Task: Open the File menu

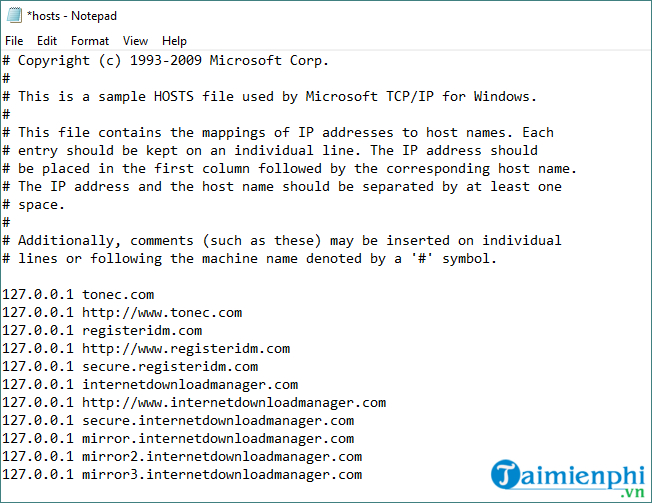Action: coord(14,41)
